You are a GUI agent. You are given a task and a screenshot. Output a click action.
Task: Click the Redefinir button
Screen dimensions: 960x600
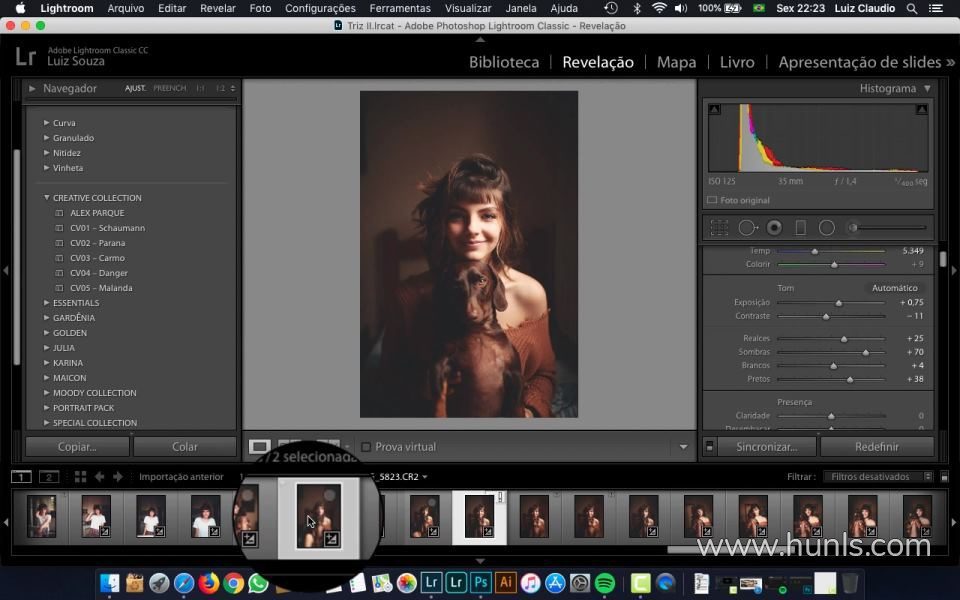(x=876, y=447)
